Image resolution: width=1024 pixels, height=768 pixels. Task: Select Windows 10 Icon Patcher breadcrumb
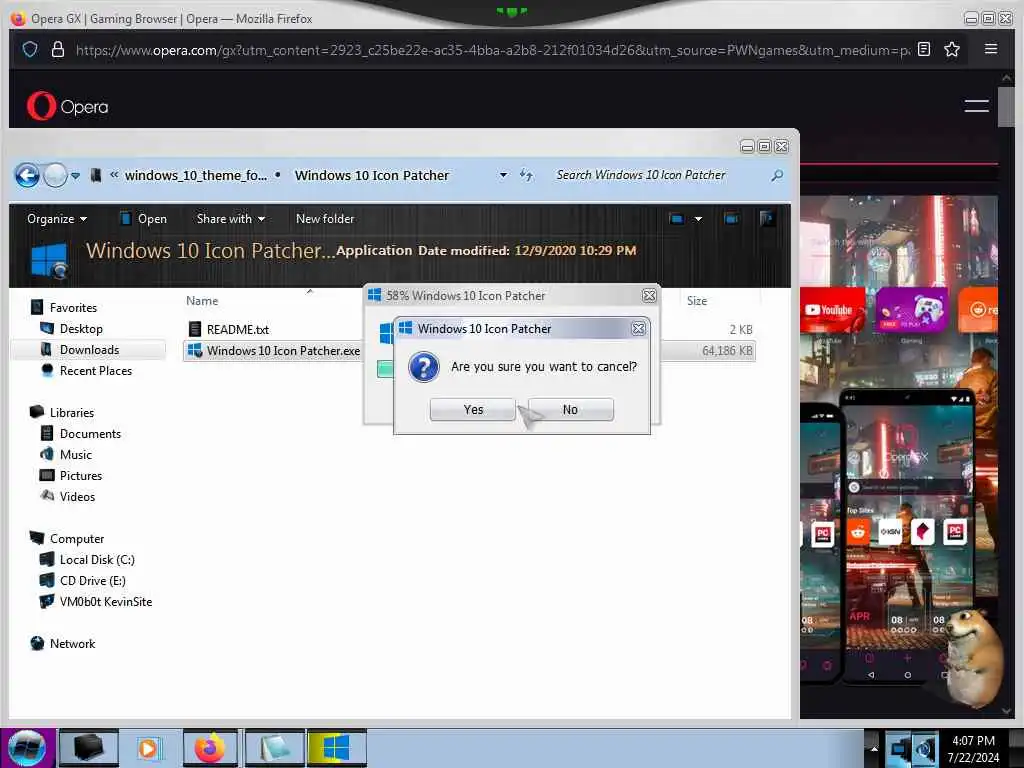point(372,175)
